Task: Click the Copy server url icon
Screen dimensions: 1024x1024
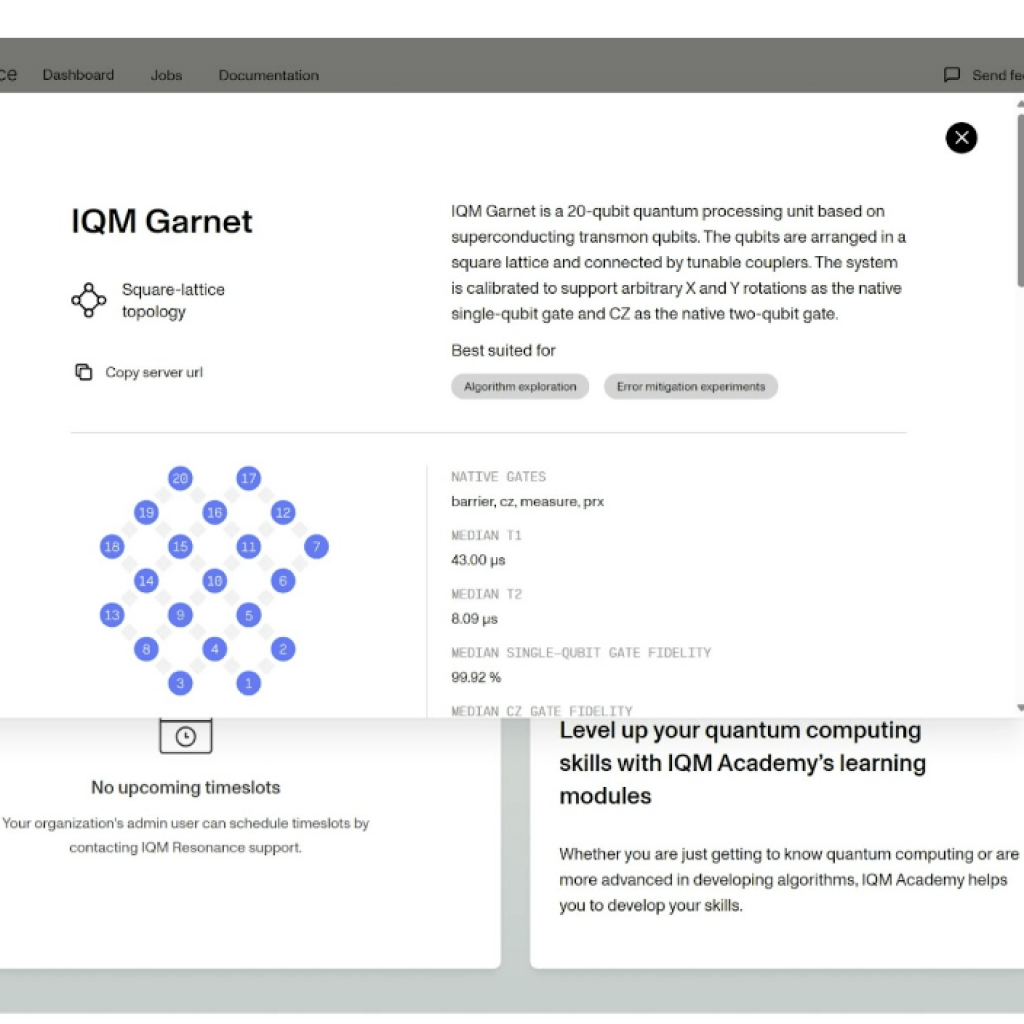Action: (84, 372)
